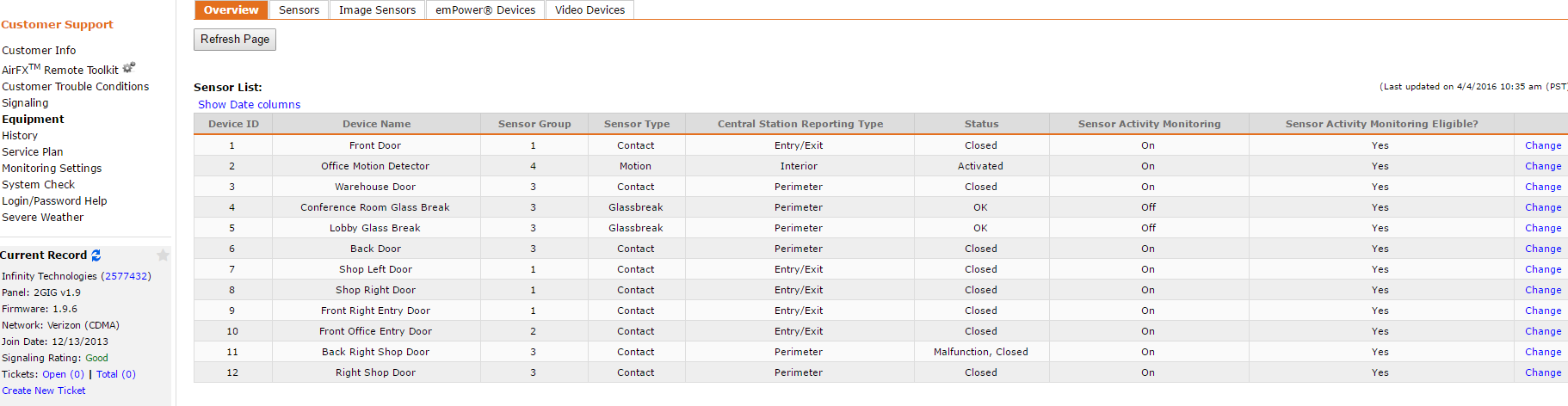Refresh the Current Record with the blue arrows icon
The height and width of the screenshot is (406, 1568).
(96, 255)
